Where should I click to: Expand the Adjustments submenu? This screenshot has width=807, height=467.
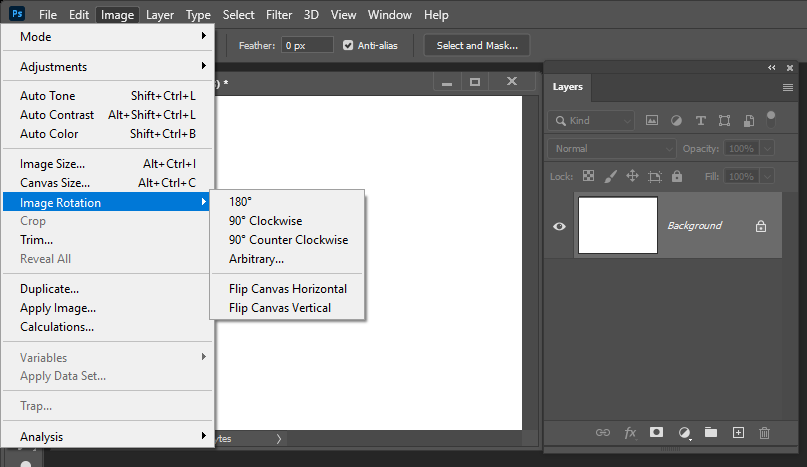(108, 66)
